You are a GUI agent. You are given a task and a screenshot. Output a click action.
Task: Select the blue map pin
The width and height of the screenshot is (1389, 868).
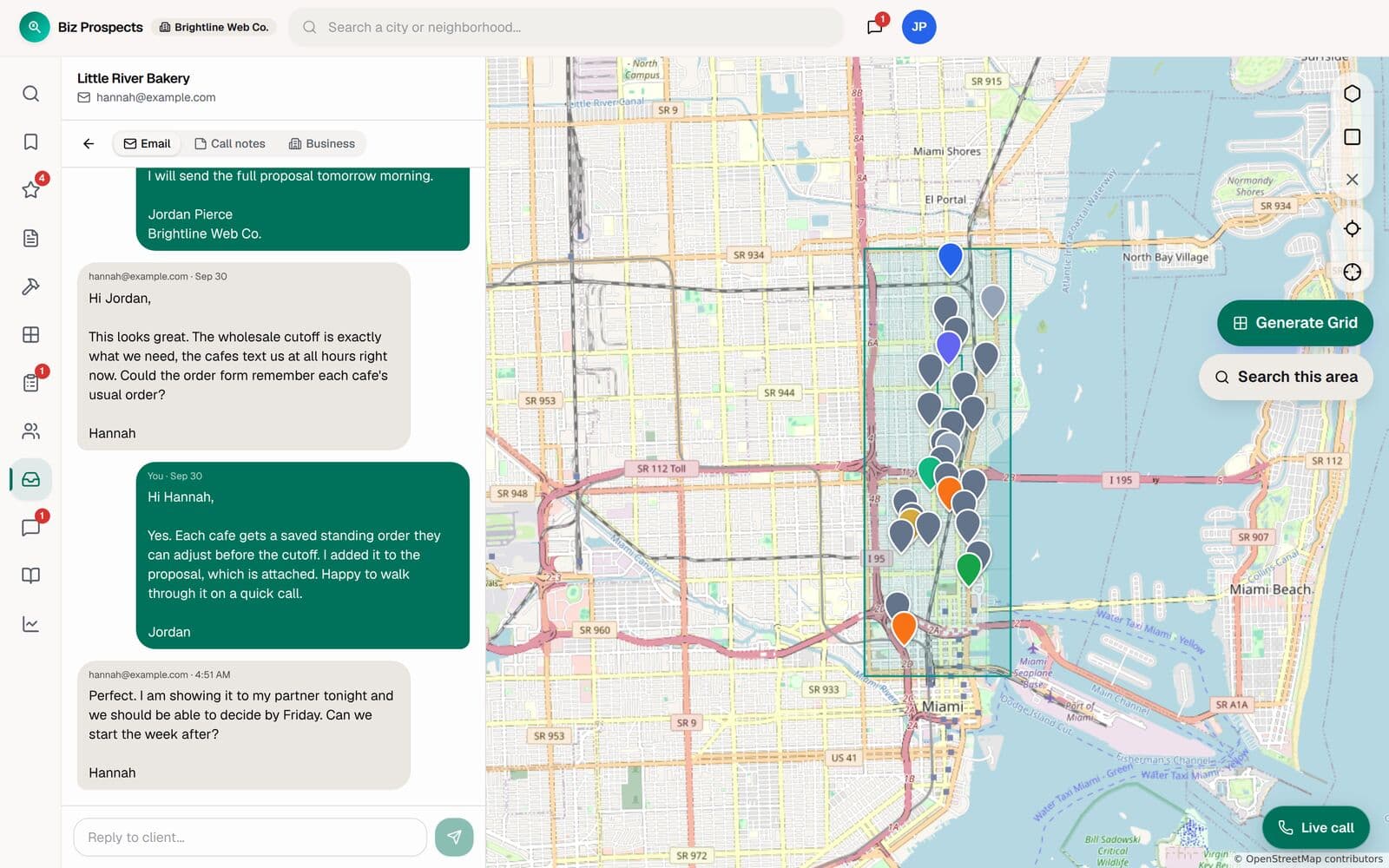(x=951, y=260)
